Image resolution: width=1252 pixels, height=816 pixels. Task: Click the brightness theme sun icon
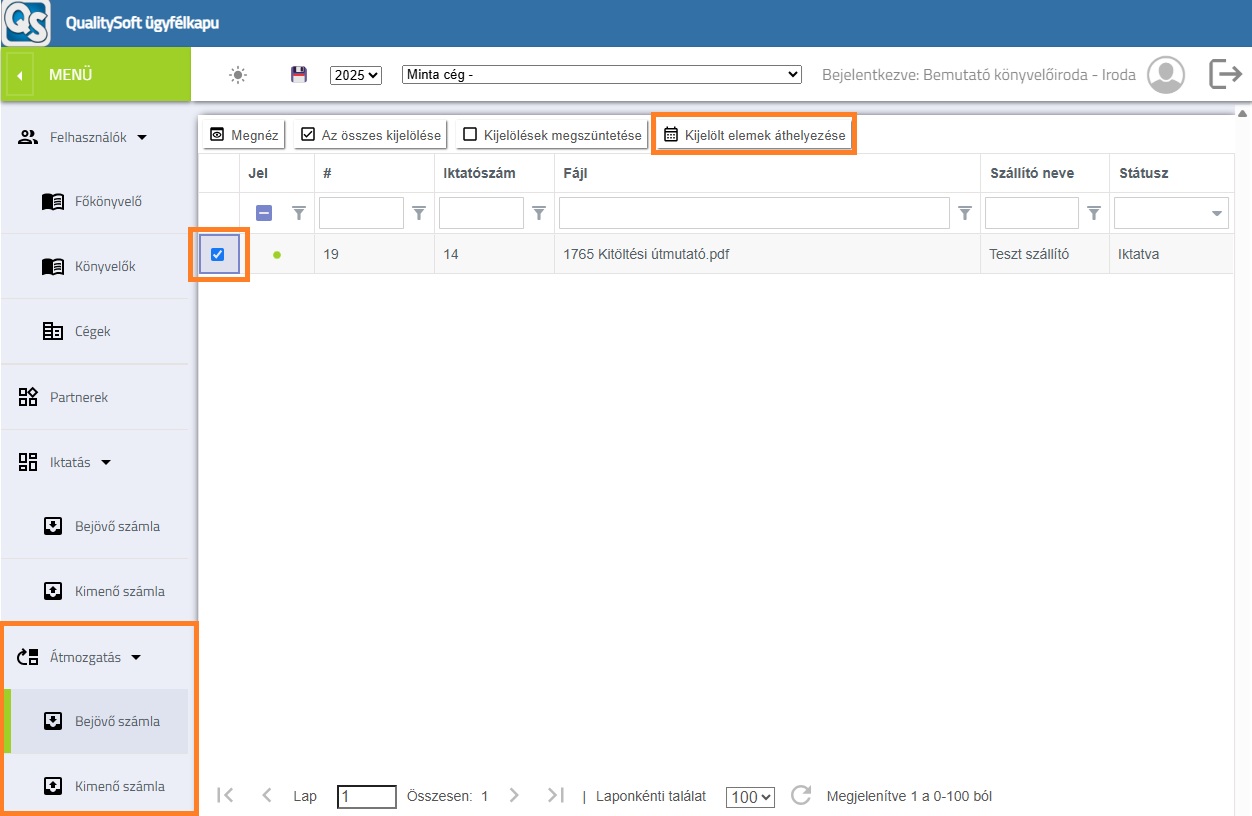pos(237,75)
